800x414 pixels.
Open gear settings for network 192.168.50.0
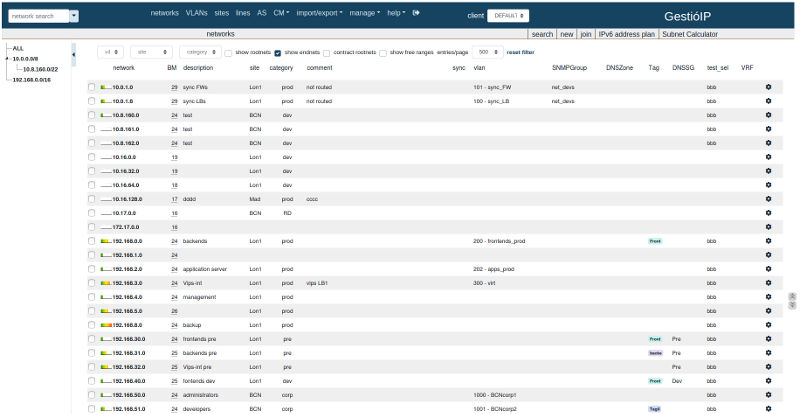click(x=768, y=395)
